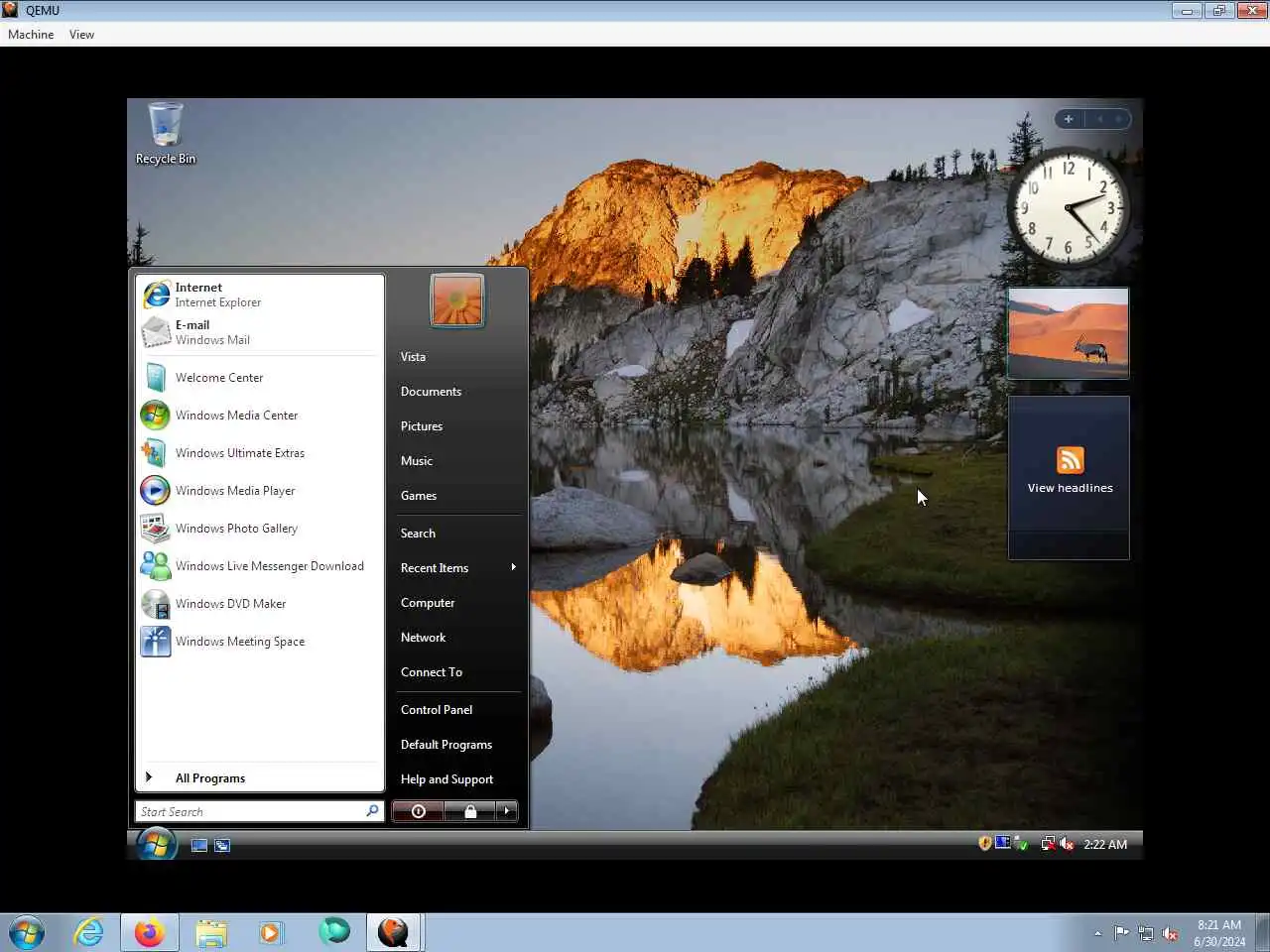This screenshot has width=1270, height=952.
Task: Click View headlines link
Action: tap(1070, 488)
